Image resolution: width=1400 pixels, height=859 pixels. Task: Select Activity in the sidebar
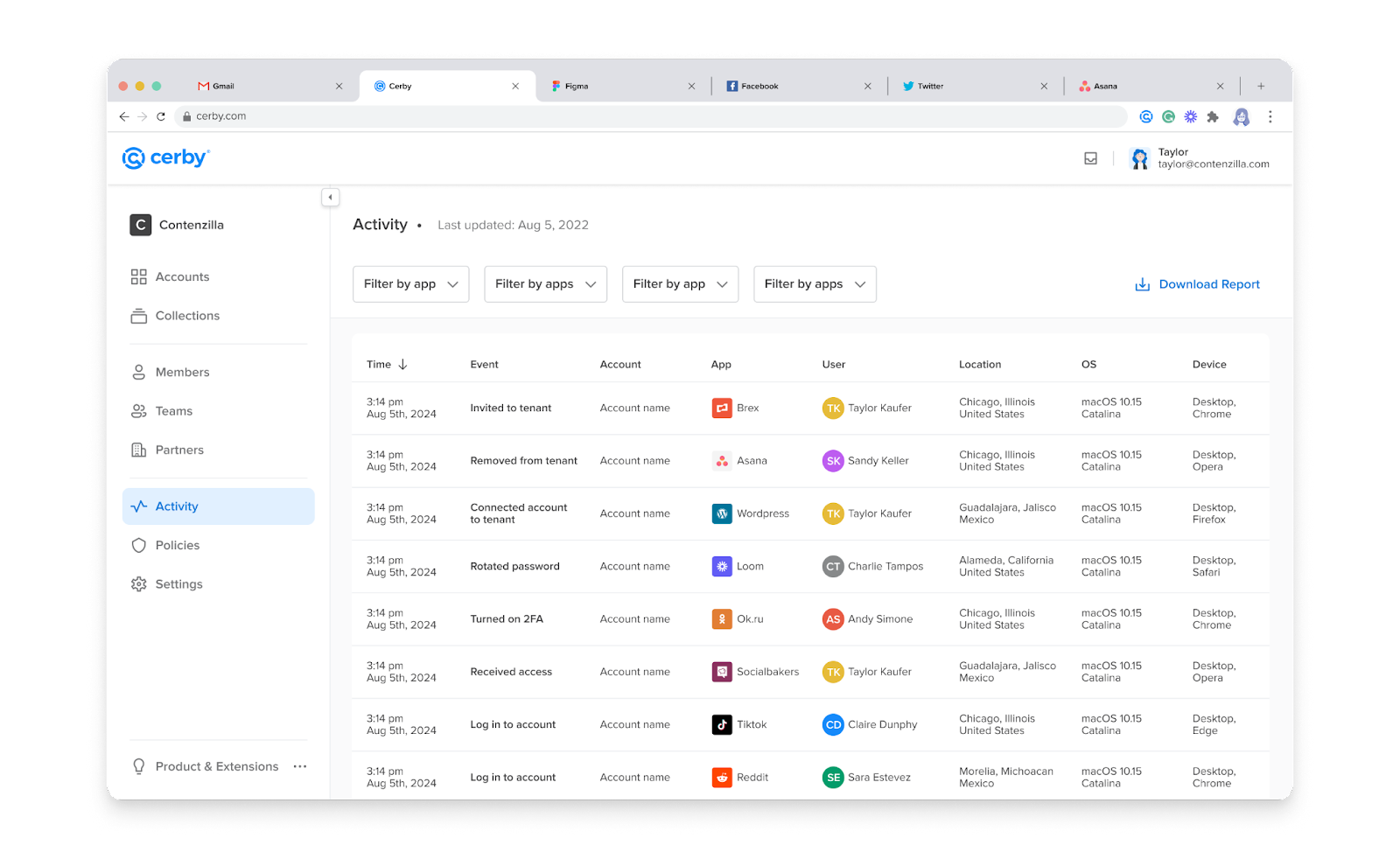pyautogui.click(x=219, y=506)
